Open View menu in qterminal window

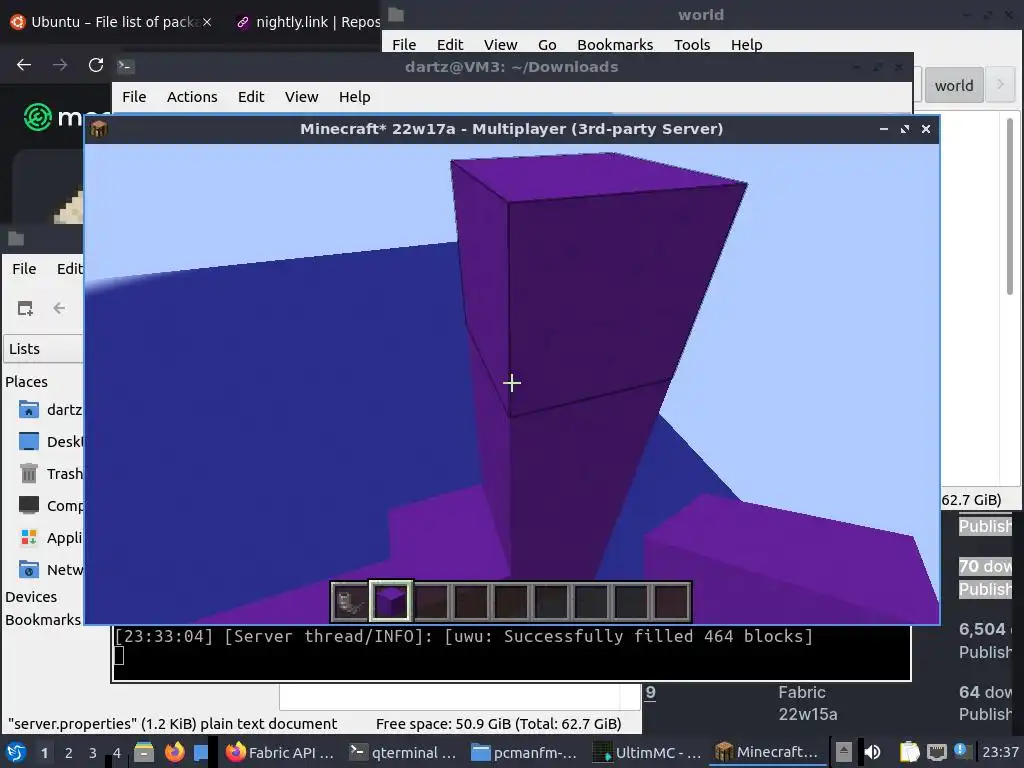(301, 97)
